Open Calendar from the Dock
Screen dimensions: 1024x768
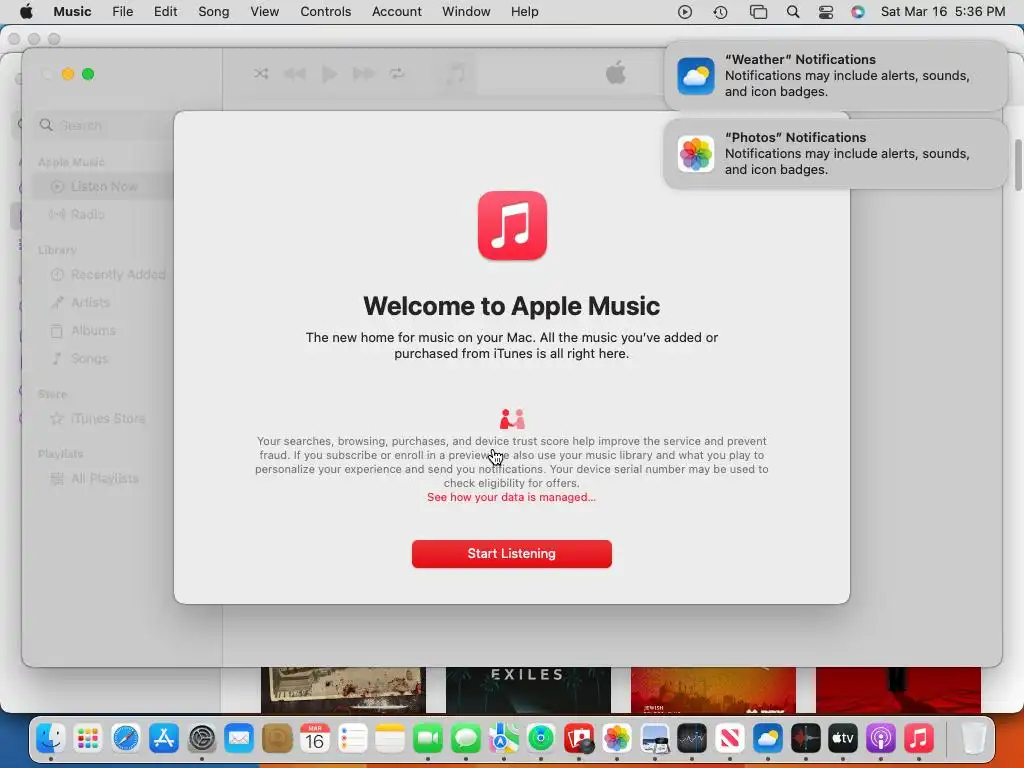pos(315,739)
